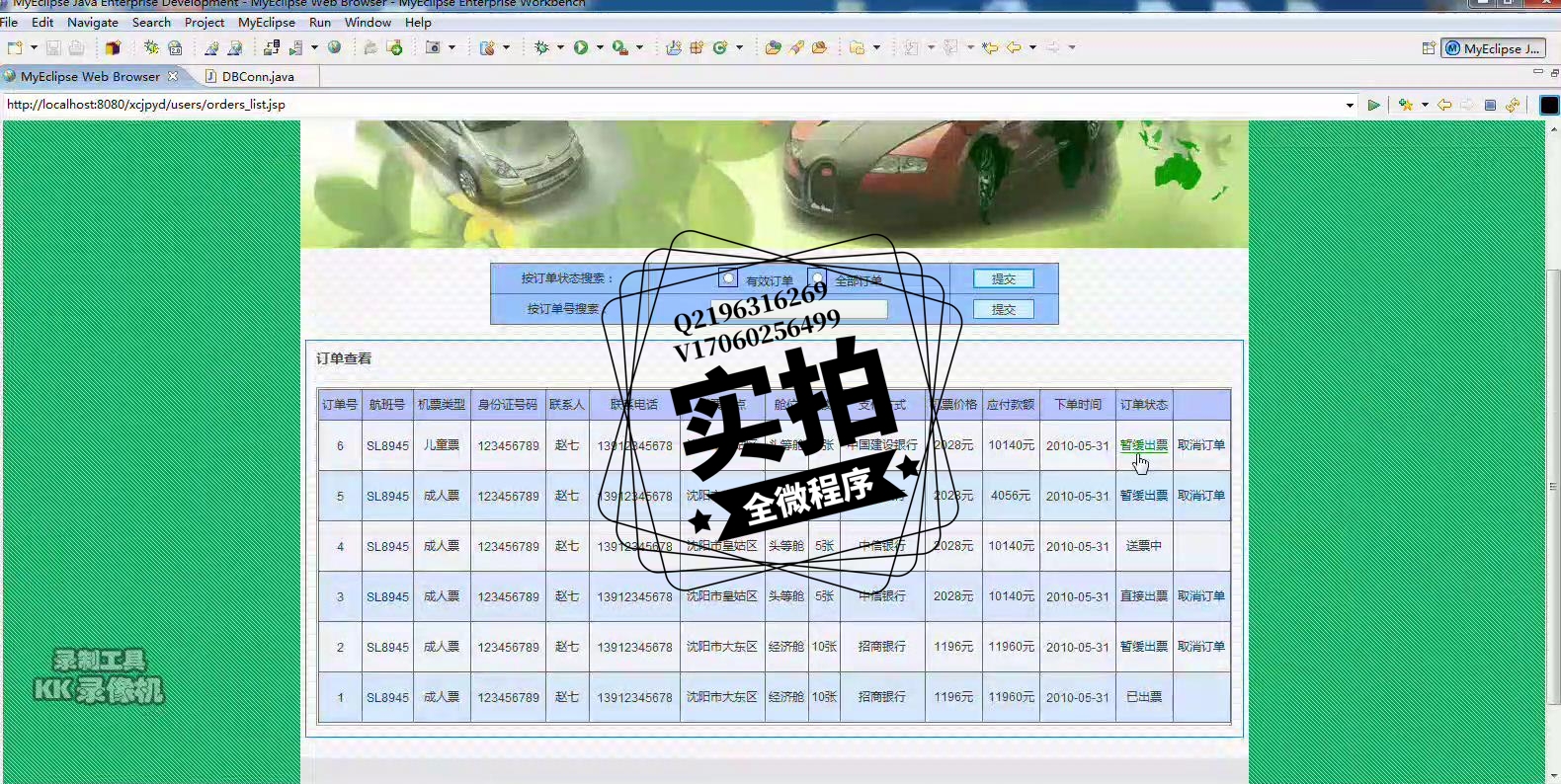The width and height of the screenshot is (1561, 784).
Task: Select the 有效订单 radio button
Action: (728, 278)
